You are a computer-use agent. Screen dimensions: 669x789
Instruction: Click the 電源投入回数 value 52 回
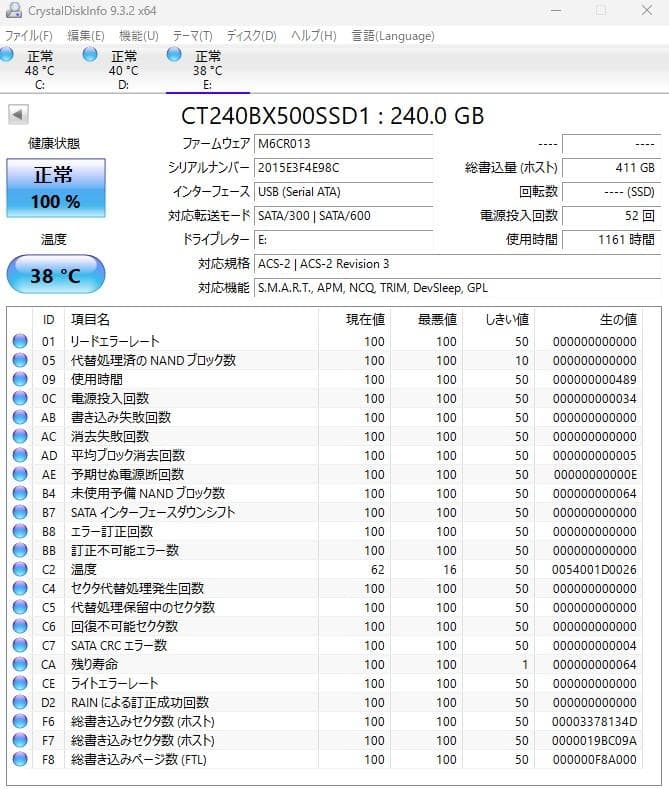tap(611, 216)
